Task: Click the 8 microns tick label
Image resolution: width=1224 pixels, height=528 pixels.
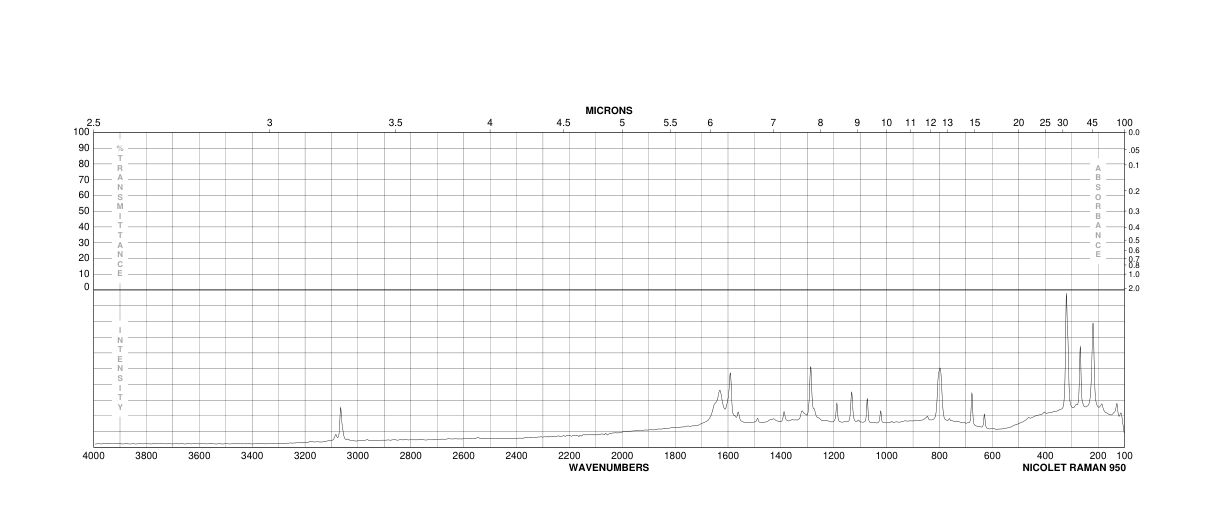Action: coord(820,123)
